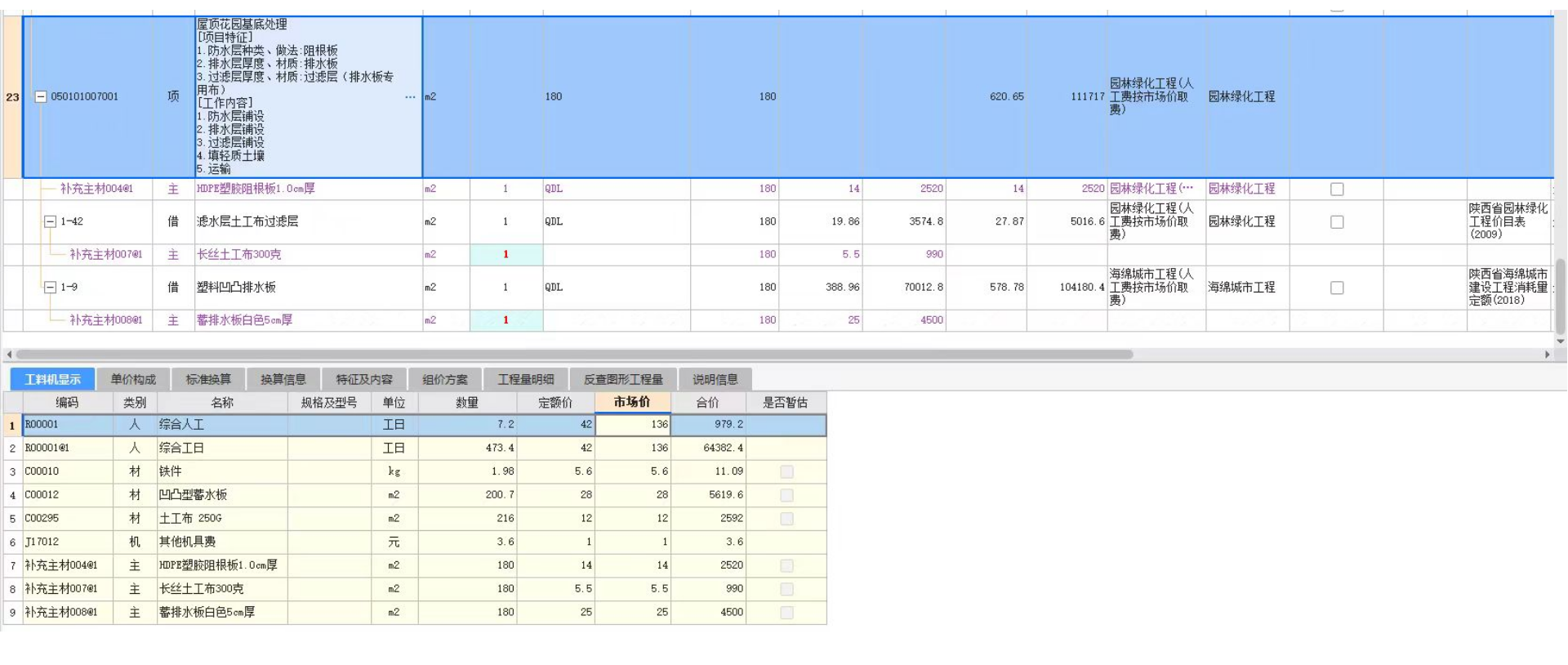Open the 组价方案 tab
1568x665 pixels.
pos(445,379)
